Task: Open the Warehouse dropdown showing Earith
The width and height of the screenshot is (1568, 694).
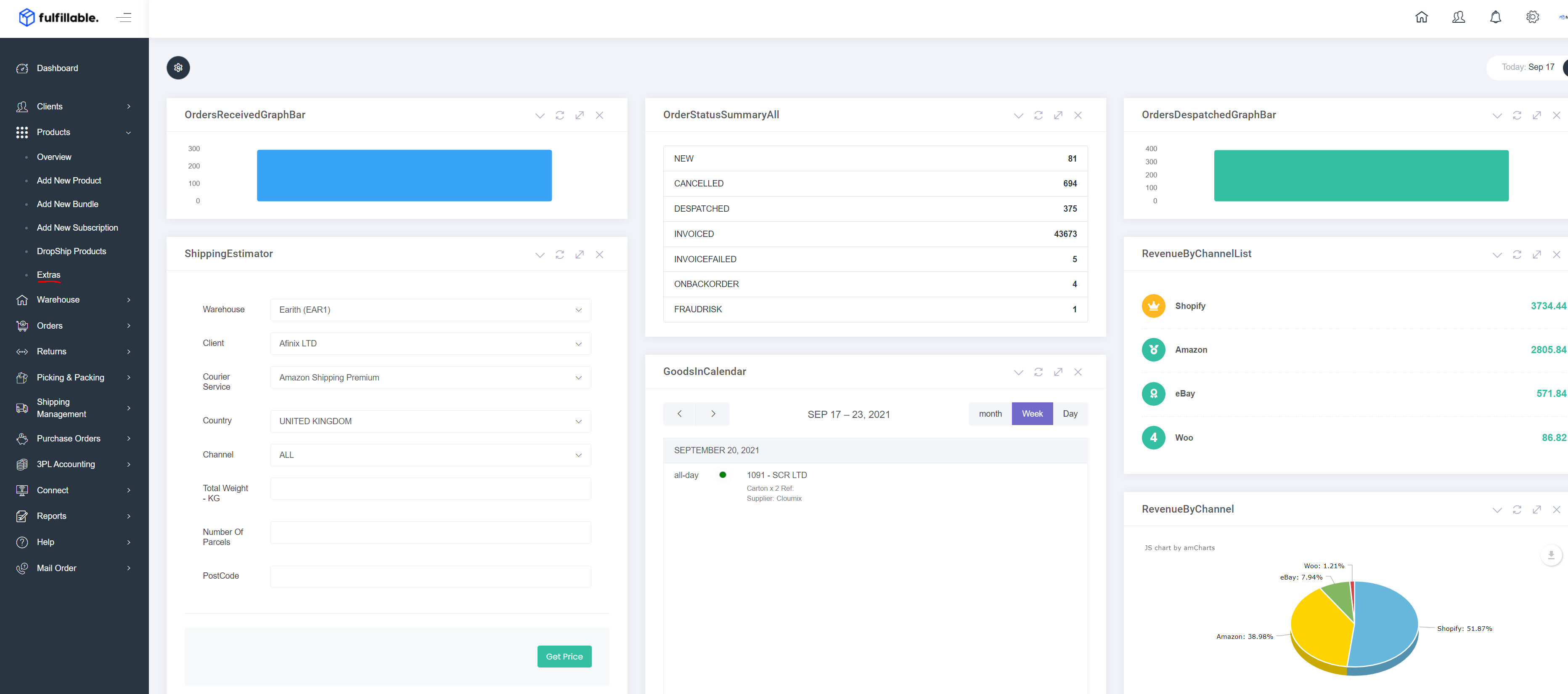Action: click(430, 309)
